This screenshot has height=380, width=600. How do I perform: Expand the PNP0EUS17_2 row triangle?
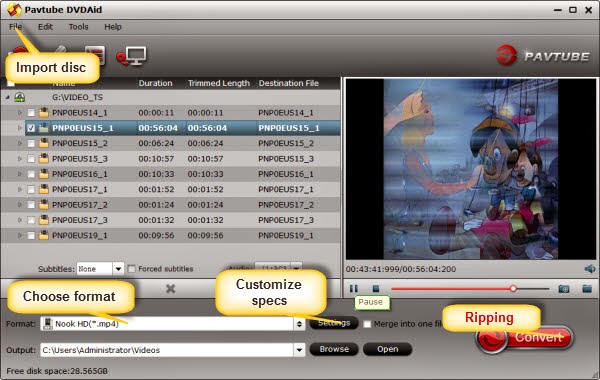(20, 205)
